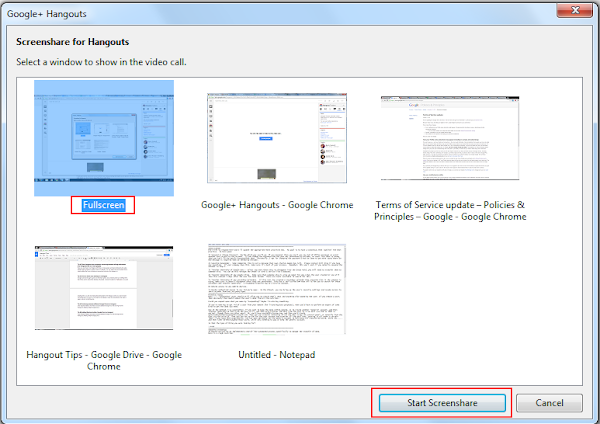Screen dimensions: 600x424
Task: Close the Google+ Hangouts dialog
Action: (575, 10)
